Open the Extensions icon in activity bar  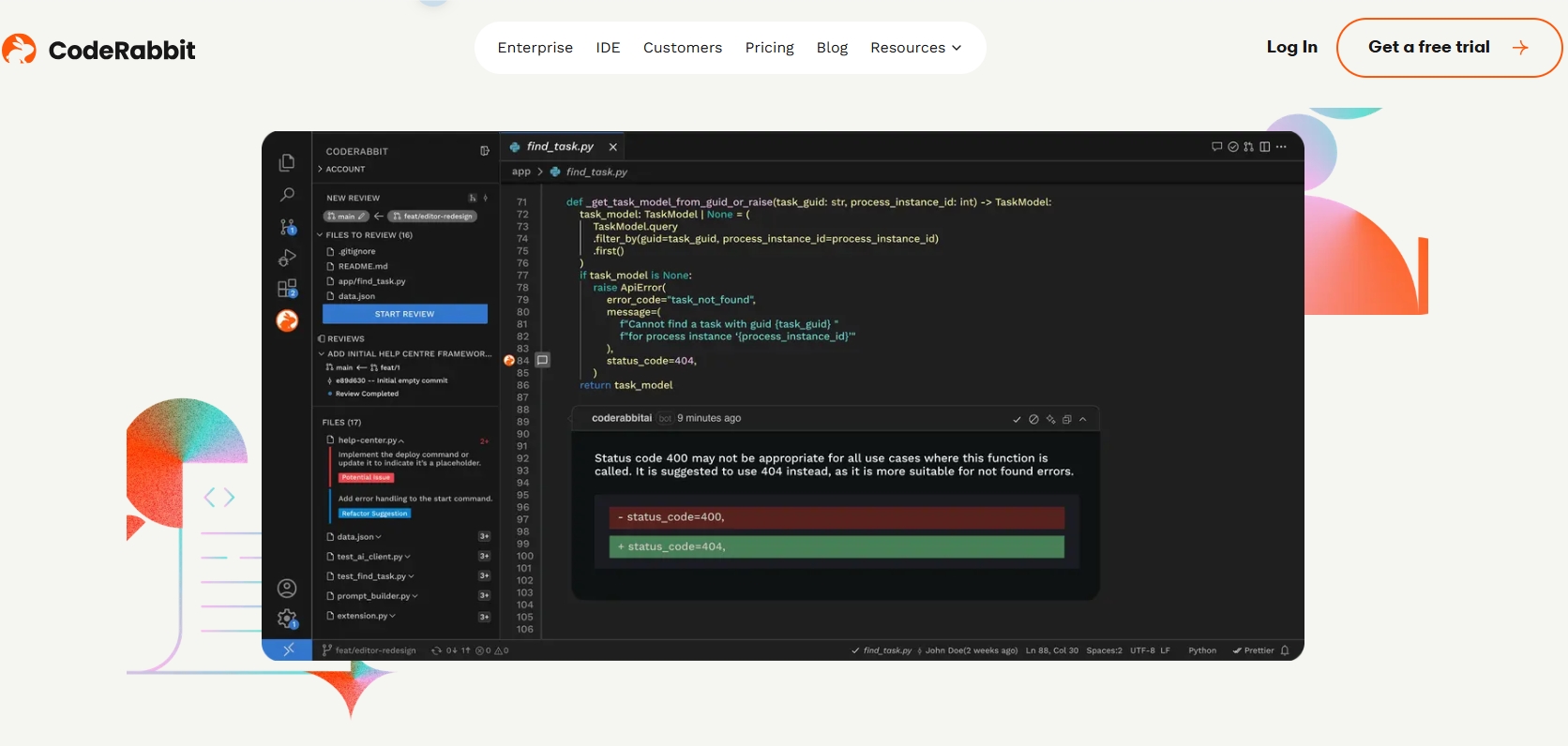287,289
